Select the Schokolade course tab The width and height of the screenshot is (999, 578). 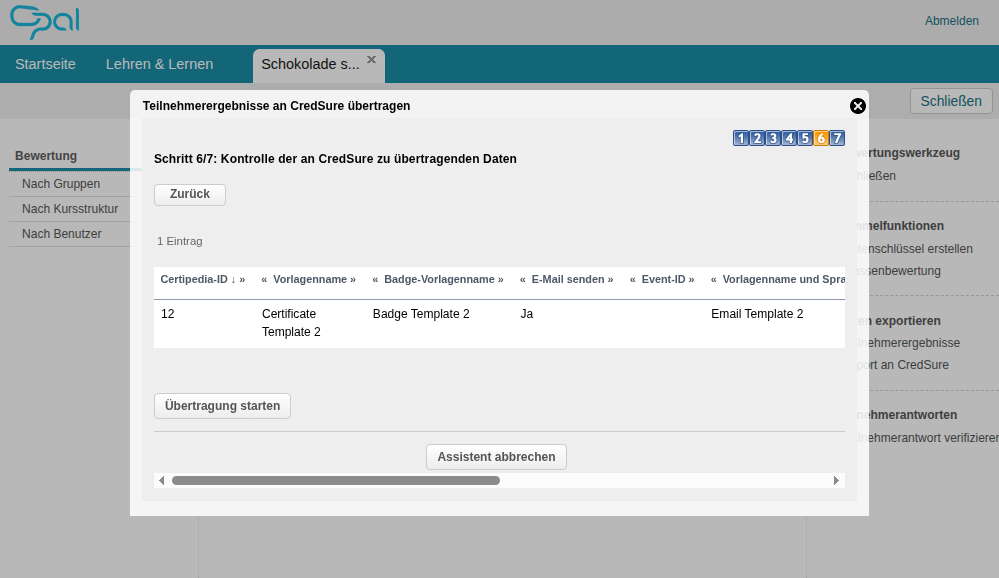coord(310,64)
